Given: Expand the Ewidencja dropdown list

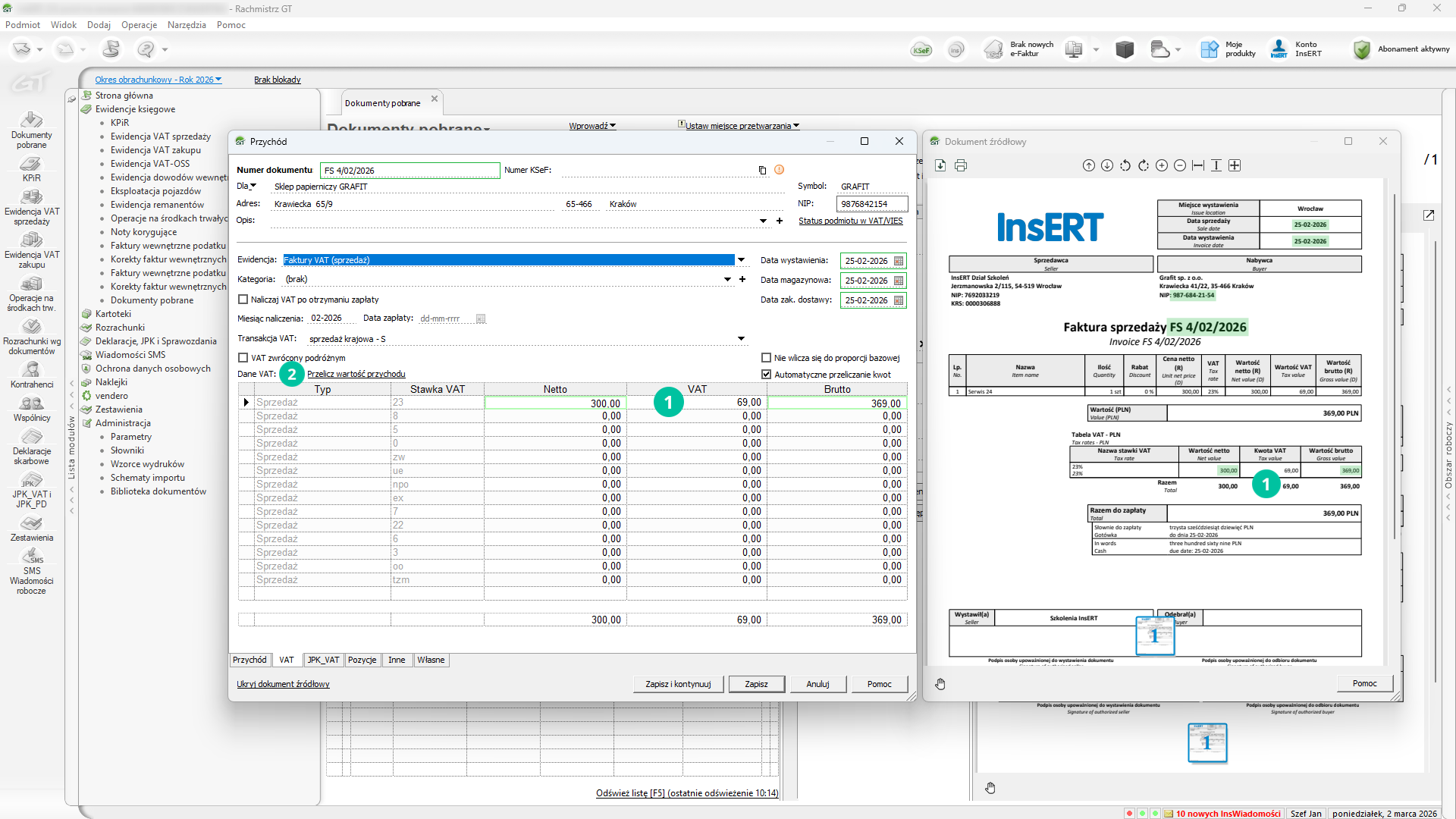Looking at the screenshot, I should point(741,260).
